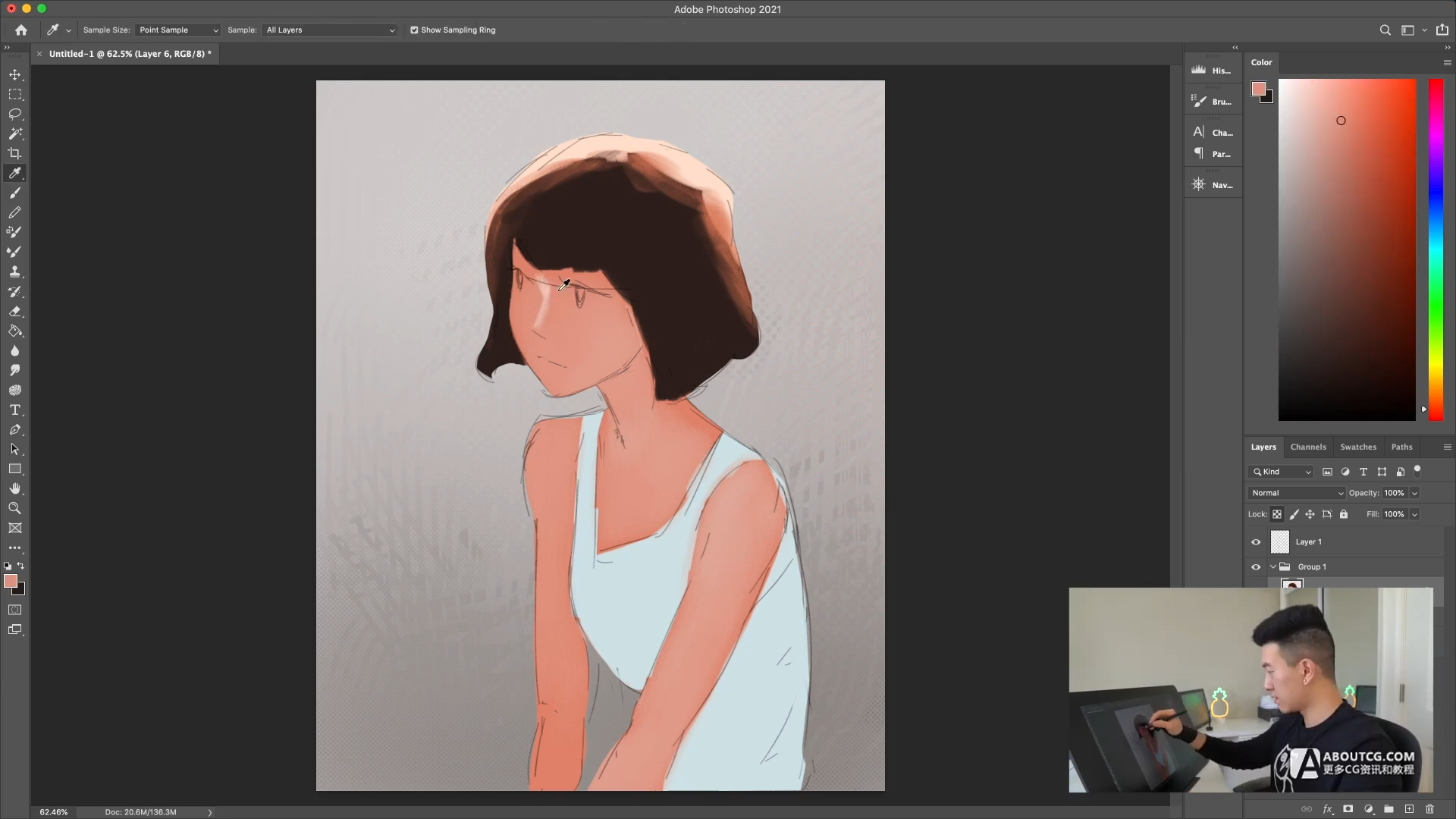Viewport: 1456px width, 819px height.
Task: Select the Lasso tool
Action: point(14,114)
